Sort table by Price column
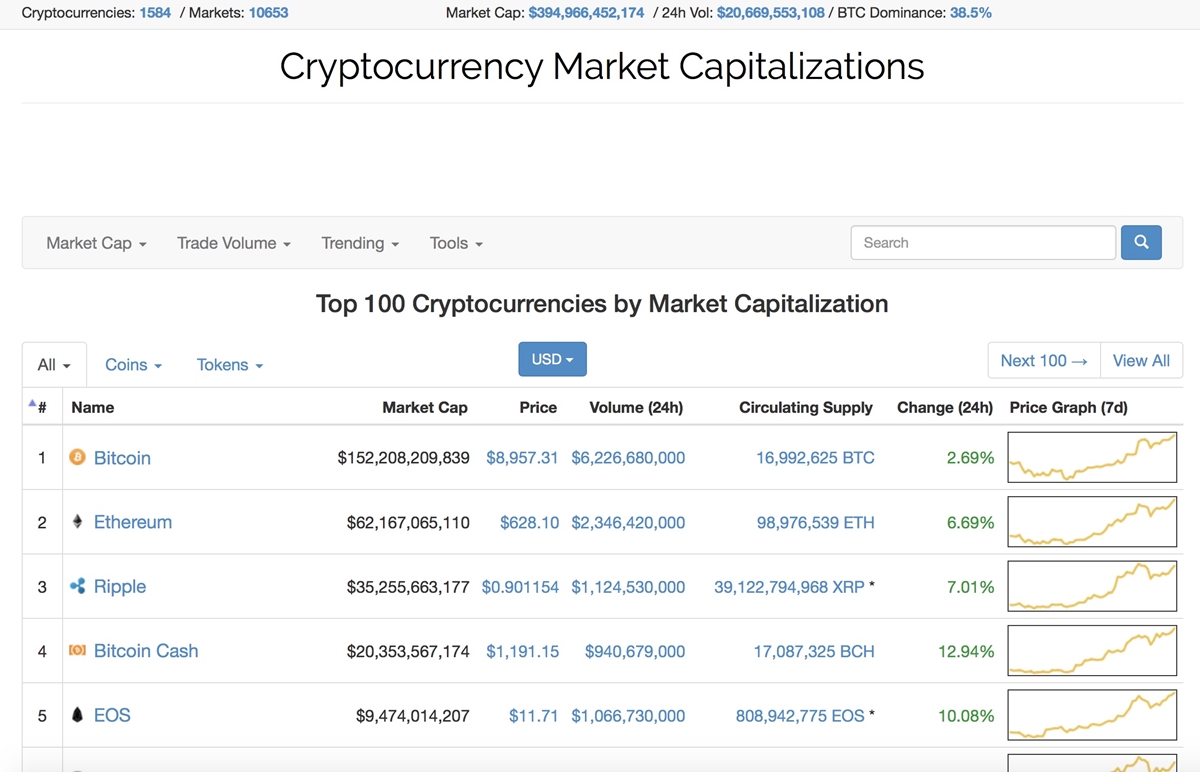The height and width of the screenshot is (772, 1200). pyautogui.click(x=538, y=407)
